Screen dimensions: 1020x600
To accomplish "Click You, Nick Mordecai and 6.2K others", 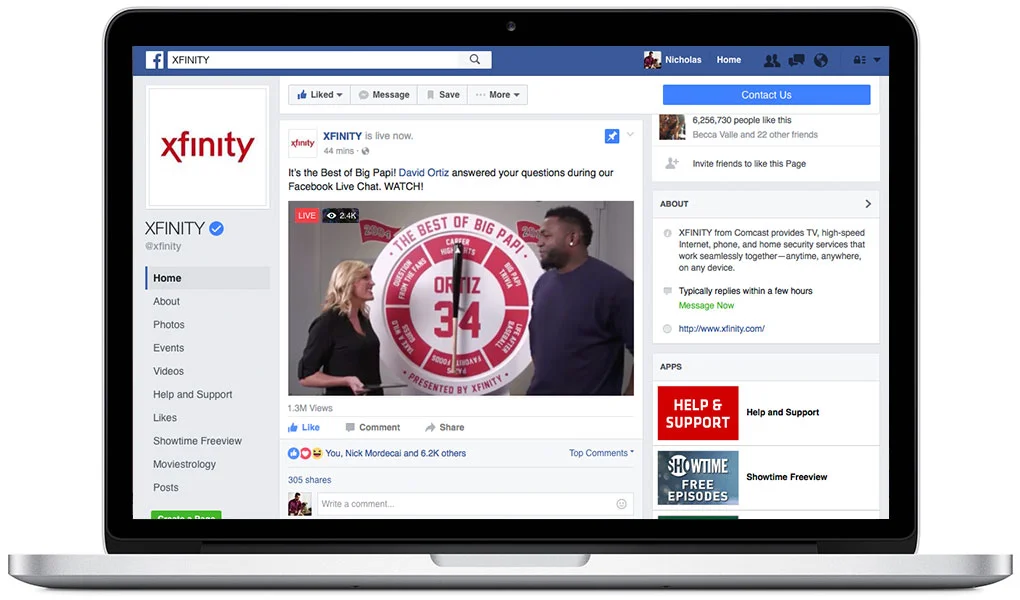I will [x=396, y=454].
